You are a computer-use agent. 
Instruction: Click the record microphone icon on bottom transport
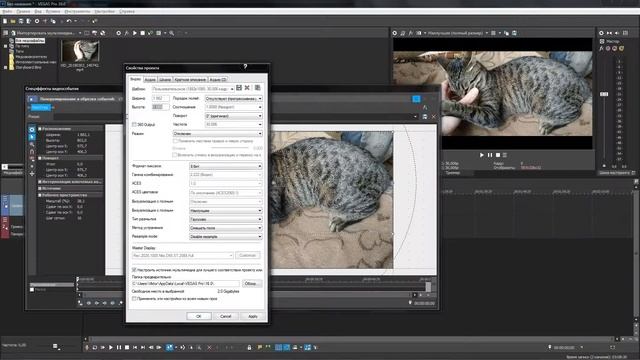click(x=87, y=347)
